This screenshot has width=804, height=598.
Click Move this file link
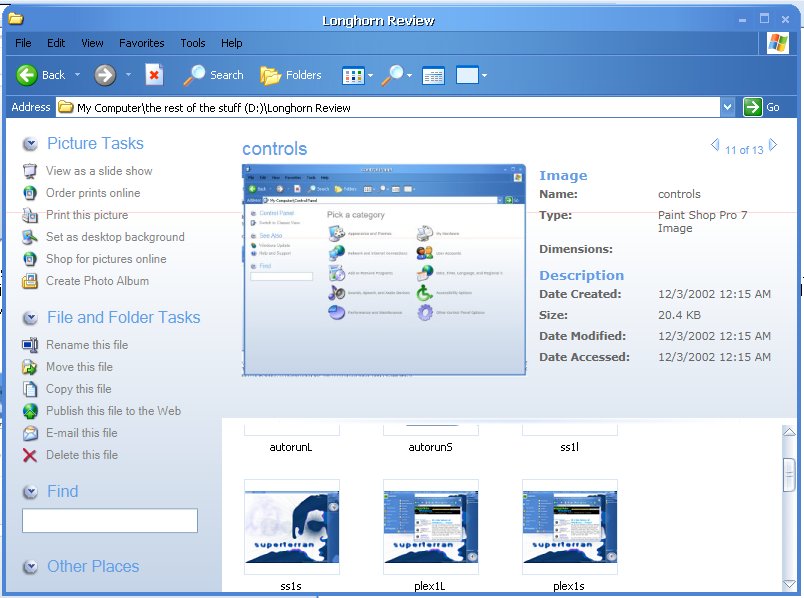(x=79, y=367)
